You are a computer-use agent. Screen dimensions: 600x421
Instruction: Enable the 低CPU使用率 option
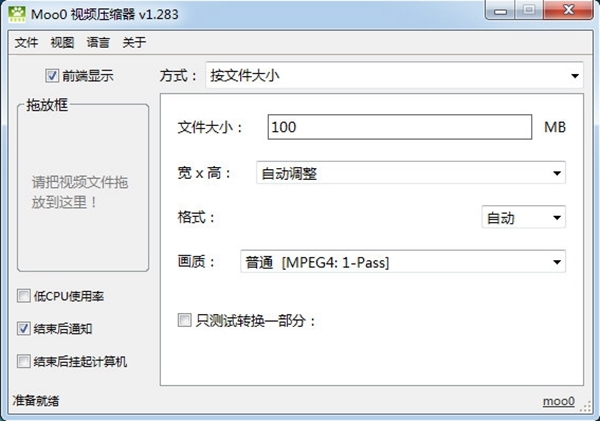point(23,296)
